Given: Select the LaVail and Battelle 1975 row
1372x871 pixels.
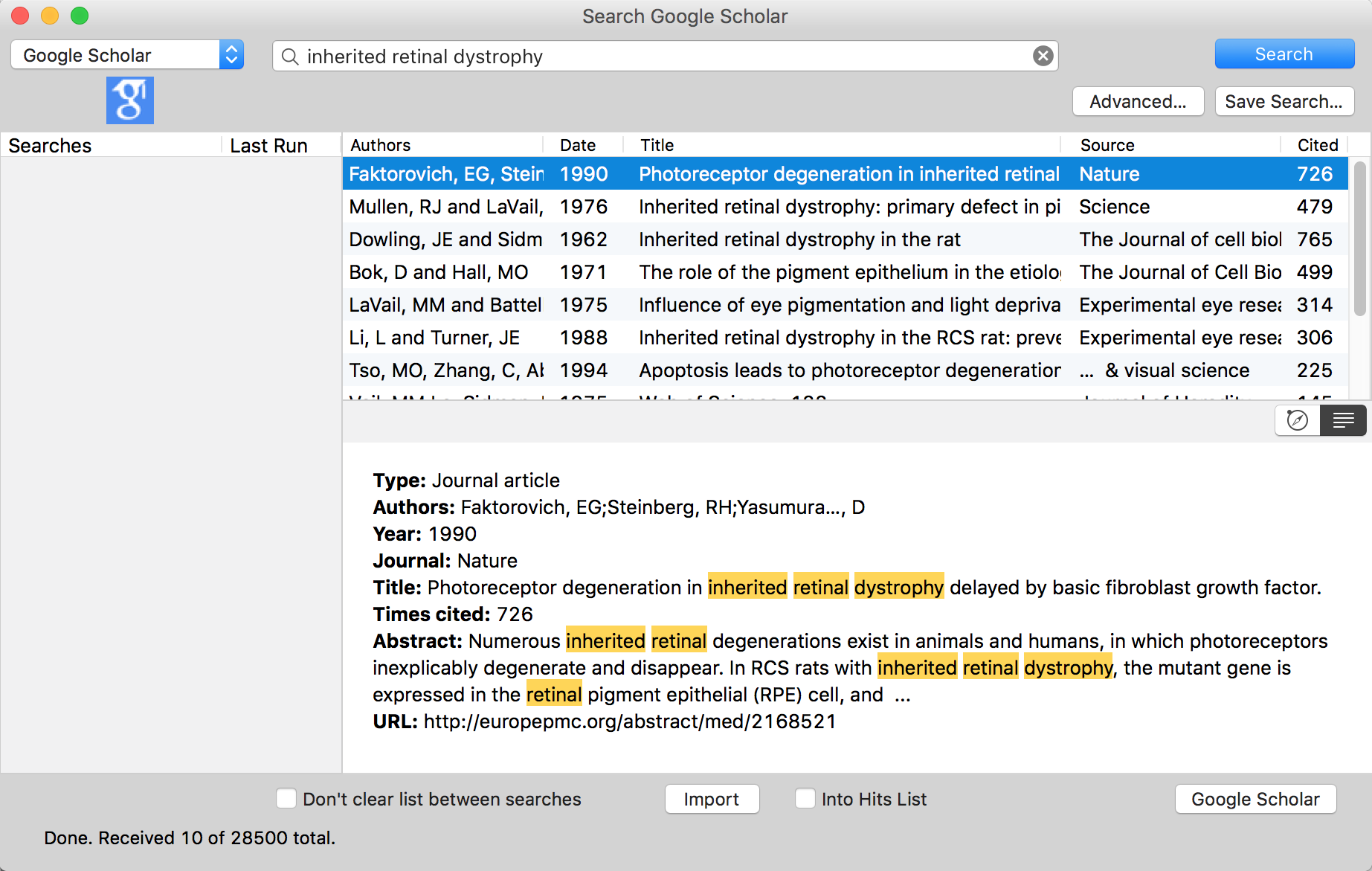Looking at the screenshot, I should (846, 305).
